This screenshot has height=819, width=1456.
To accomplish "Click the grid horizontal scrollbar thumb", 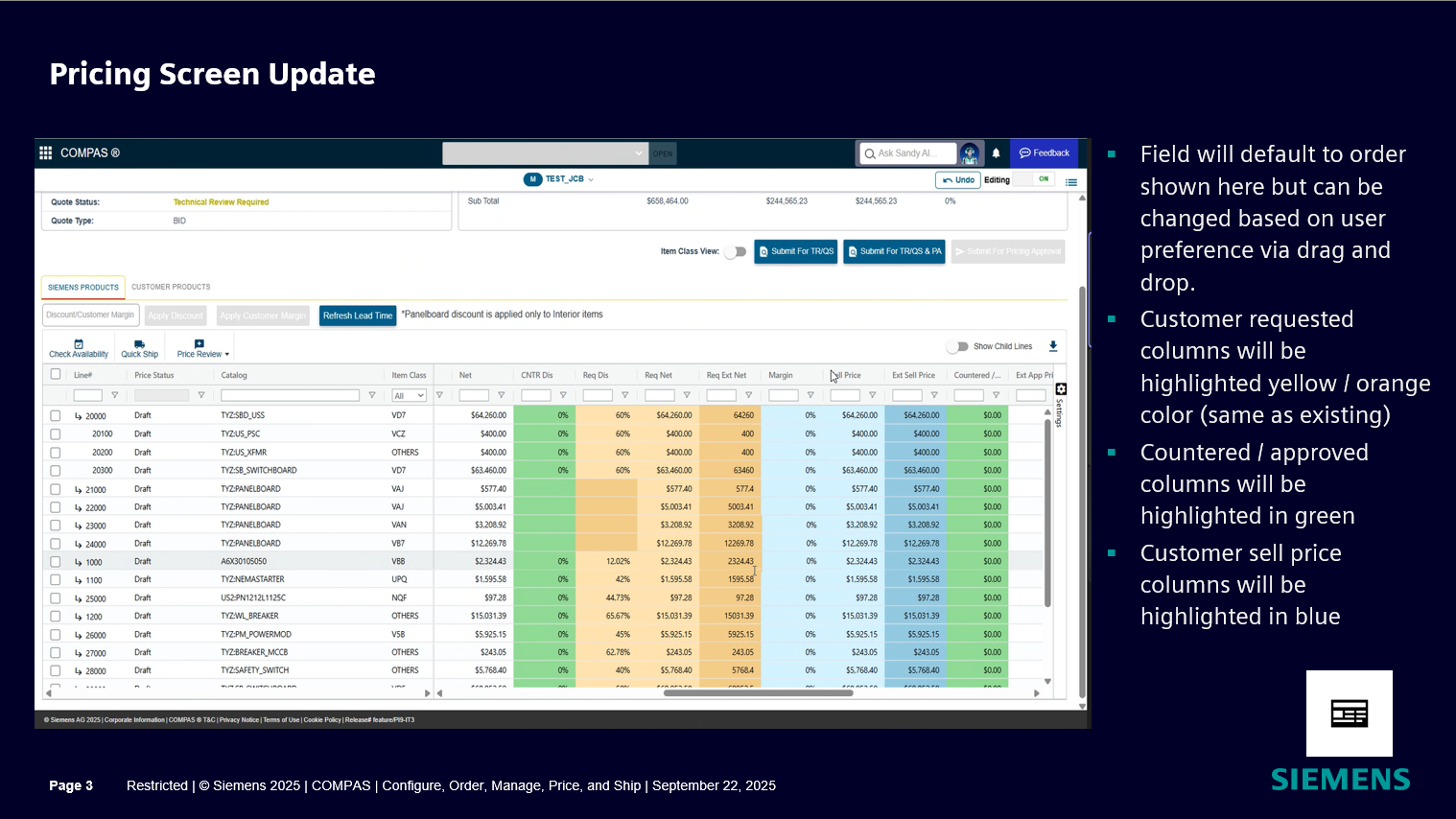I will click(758, 693).
